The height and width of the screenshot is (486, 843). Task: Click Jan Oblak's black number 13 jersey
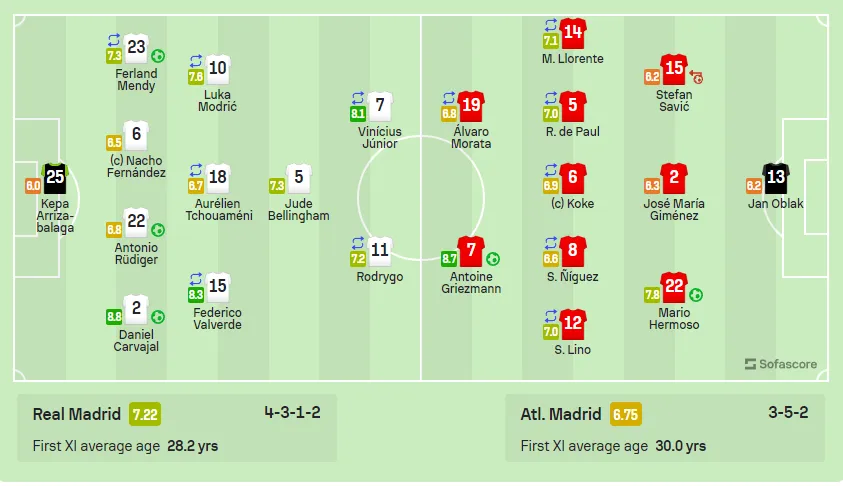tap(775, 178)
